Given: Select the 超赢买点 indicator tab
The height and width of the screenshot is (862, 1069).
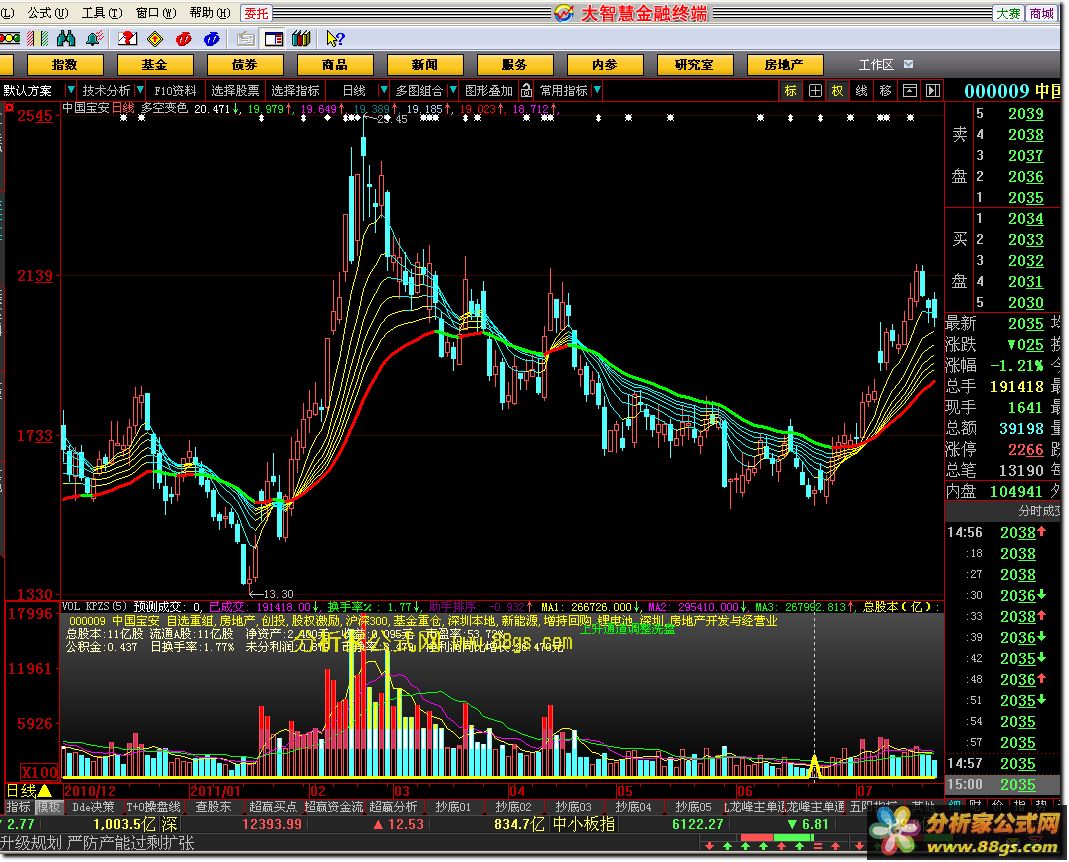Looking at the screenshot, I should [x=273, y=807].
